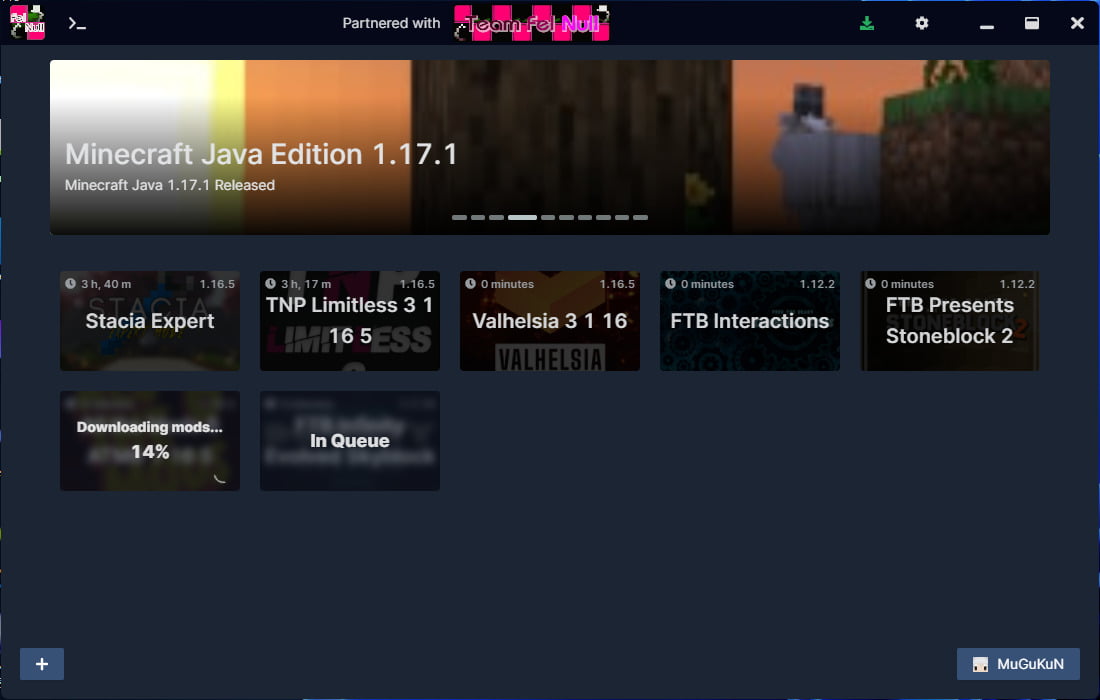This screenshot has width=1100, height=700.
Task: Select the TNP Limitless 3 instance
Action: 350,321
